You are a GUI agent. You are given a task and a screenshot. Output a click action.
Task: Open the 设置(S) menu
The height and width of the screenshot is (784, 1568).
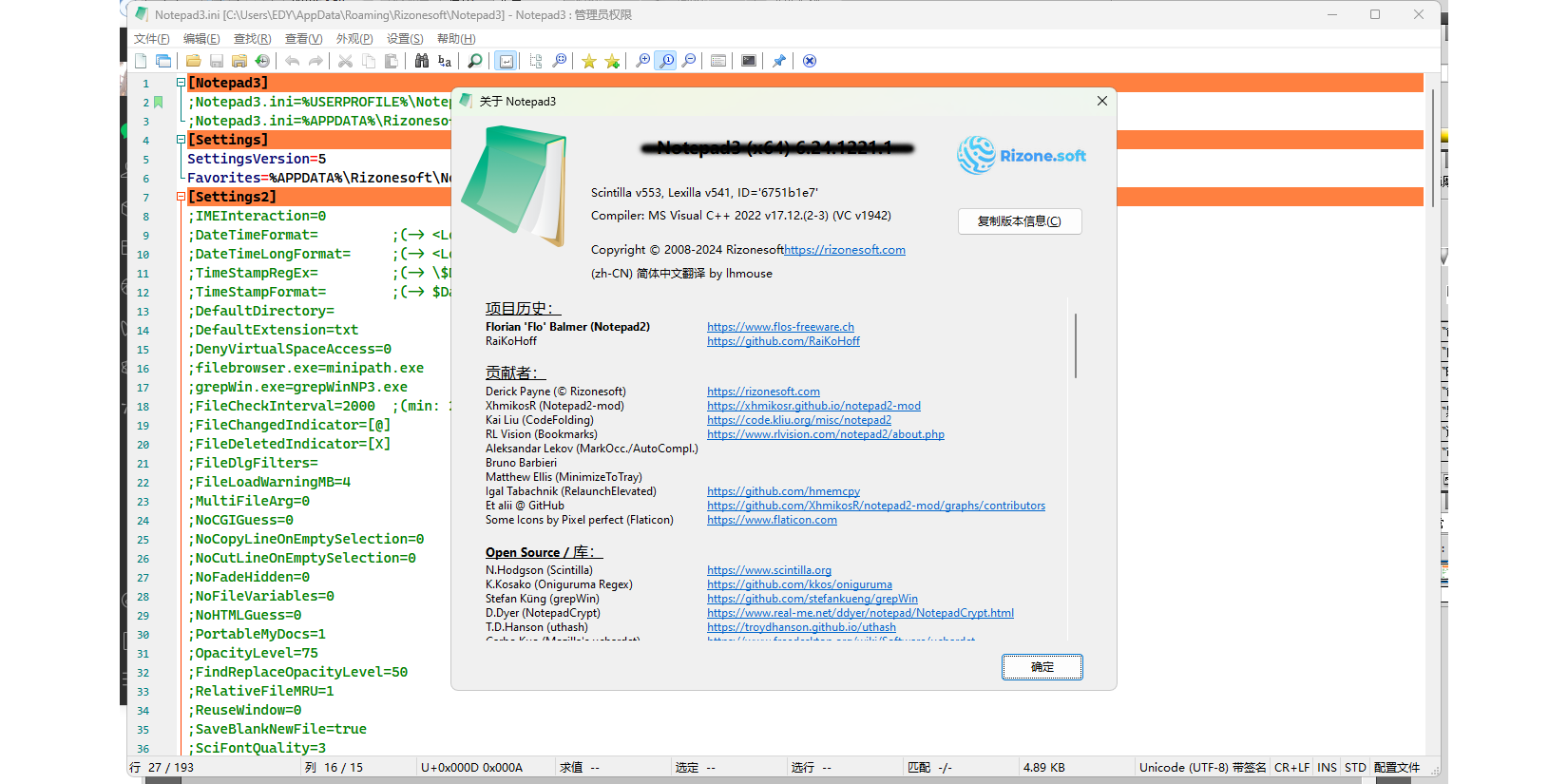pyautogui.click(x=405, y=39)
